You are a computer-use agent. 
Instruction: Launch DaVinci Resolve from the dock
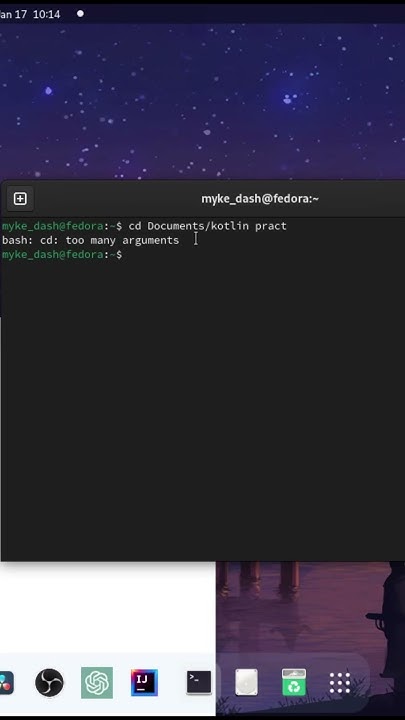(x=6, y=683)
